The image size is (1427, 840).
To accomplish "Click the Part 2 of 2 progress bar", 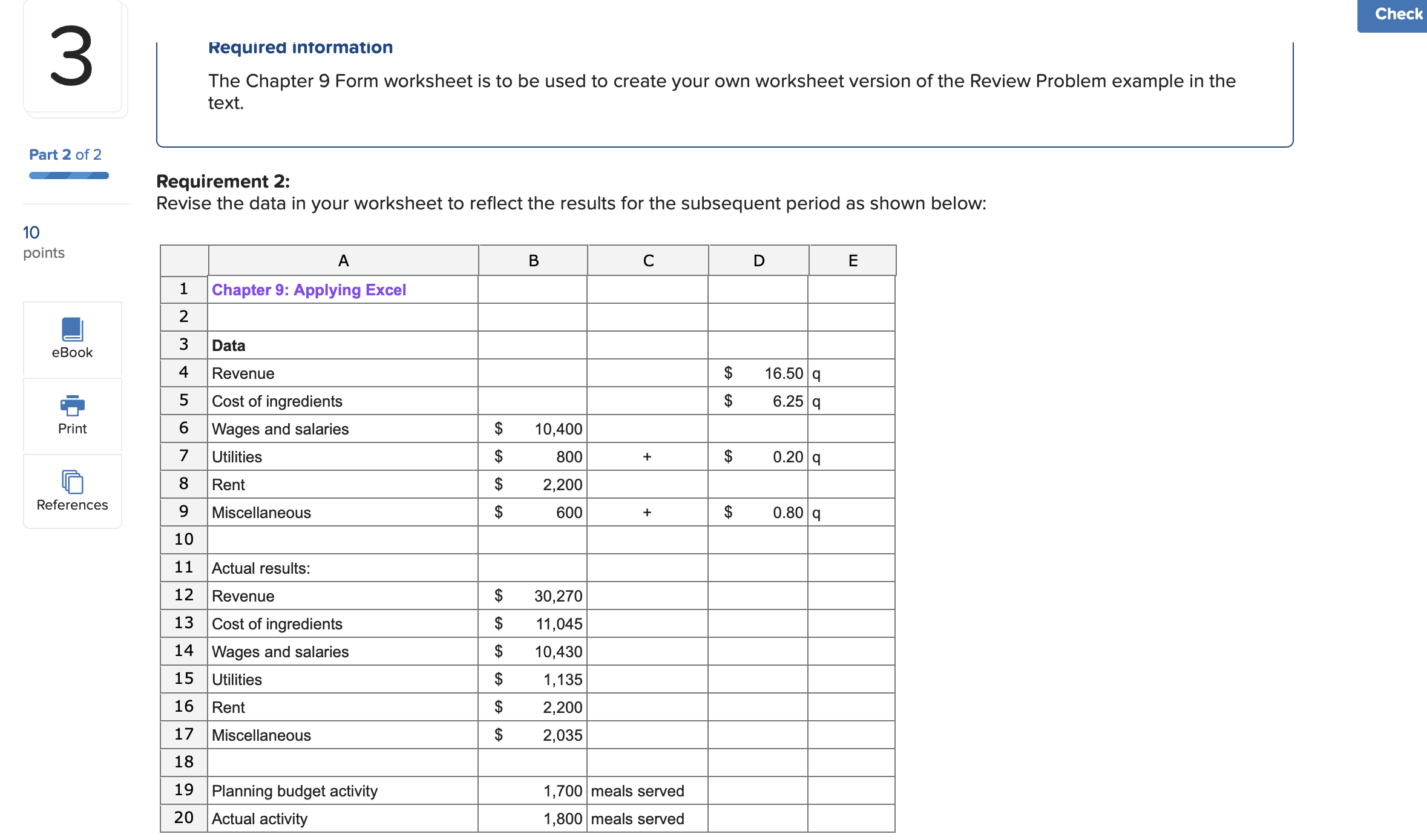I will (x=68, y=175).
